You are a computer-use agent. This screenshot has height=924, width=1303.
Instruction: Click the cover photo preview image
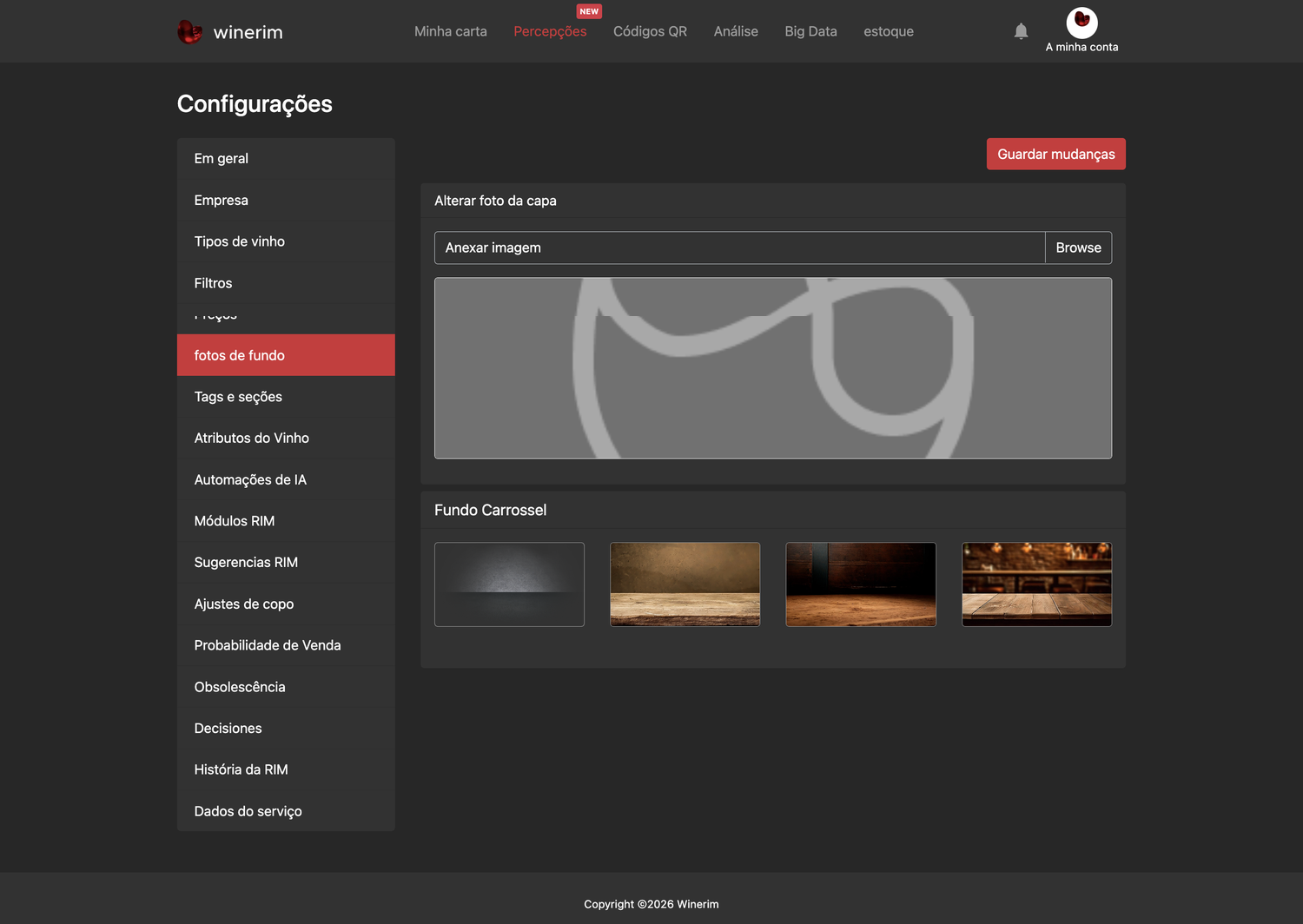(773, 368)
